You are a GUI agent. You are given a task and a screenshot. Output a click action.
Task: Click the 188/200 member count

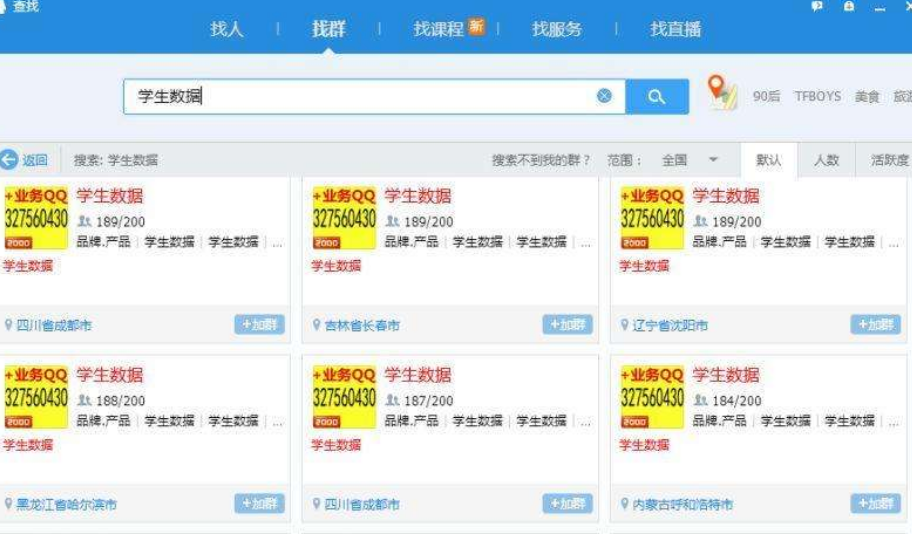click(x=120, y=401)
